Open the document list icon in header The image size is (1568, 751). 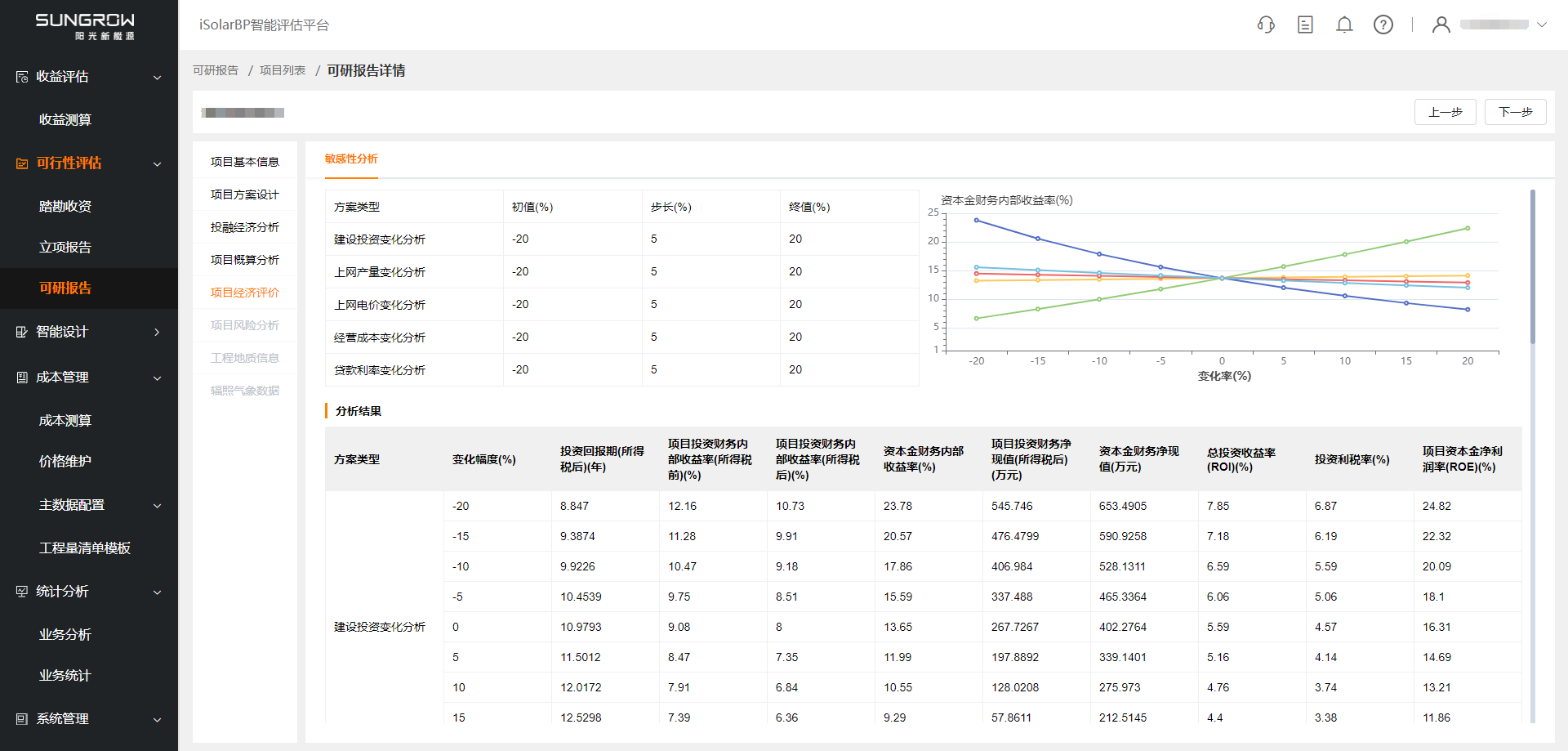pyautogui.click(x=1305, y=25)
